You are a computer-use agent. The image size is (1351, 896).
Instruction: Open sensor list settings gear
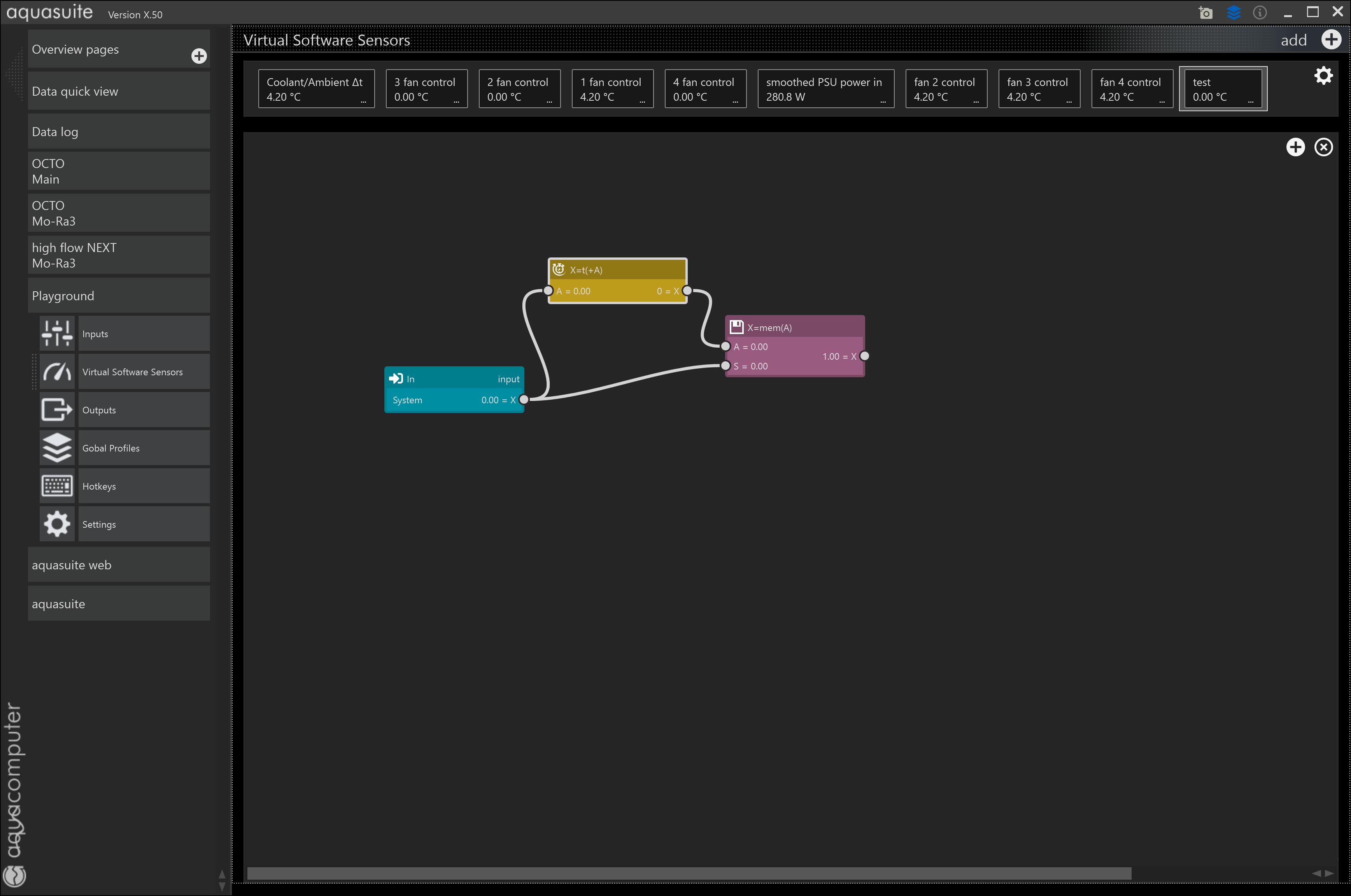coord(1323,75)
